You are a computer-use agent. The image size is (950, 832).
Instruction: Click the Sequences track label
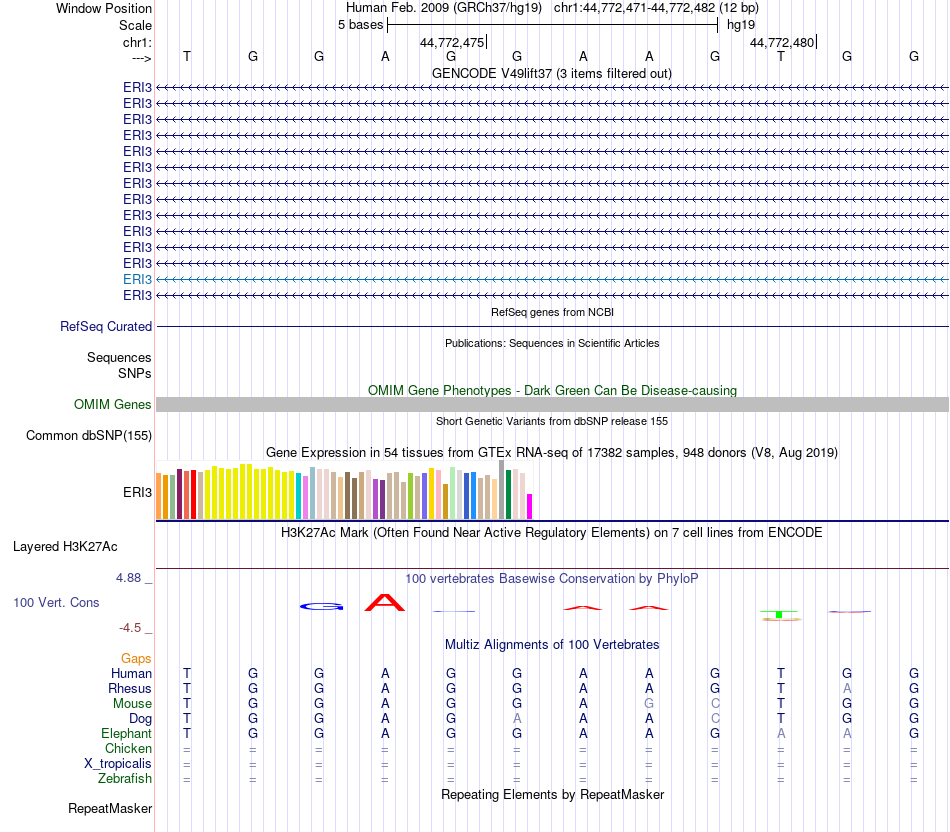tap(119, 358)
